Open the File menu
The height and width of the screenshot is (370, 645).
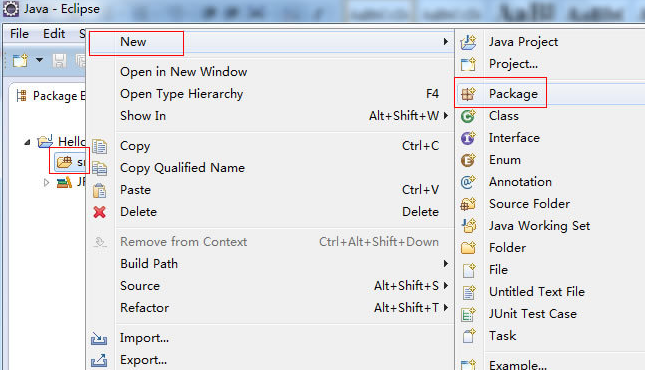(19, 34)
